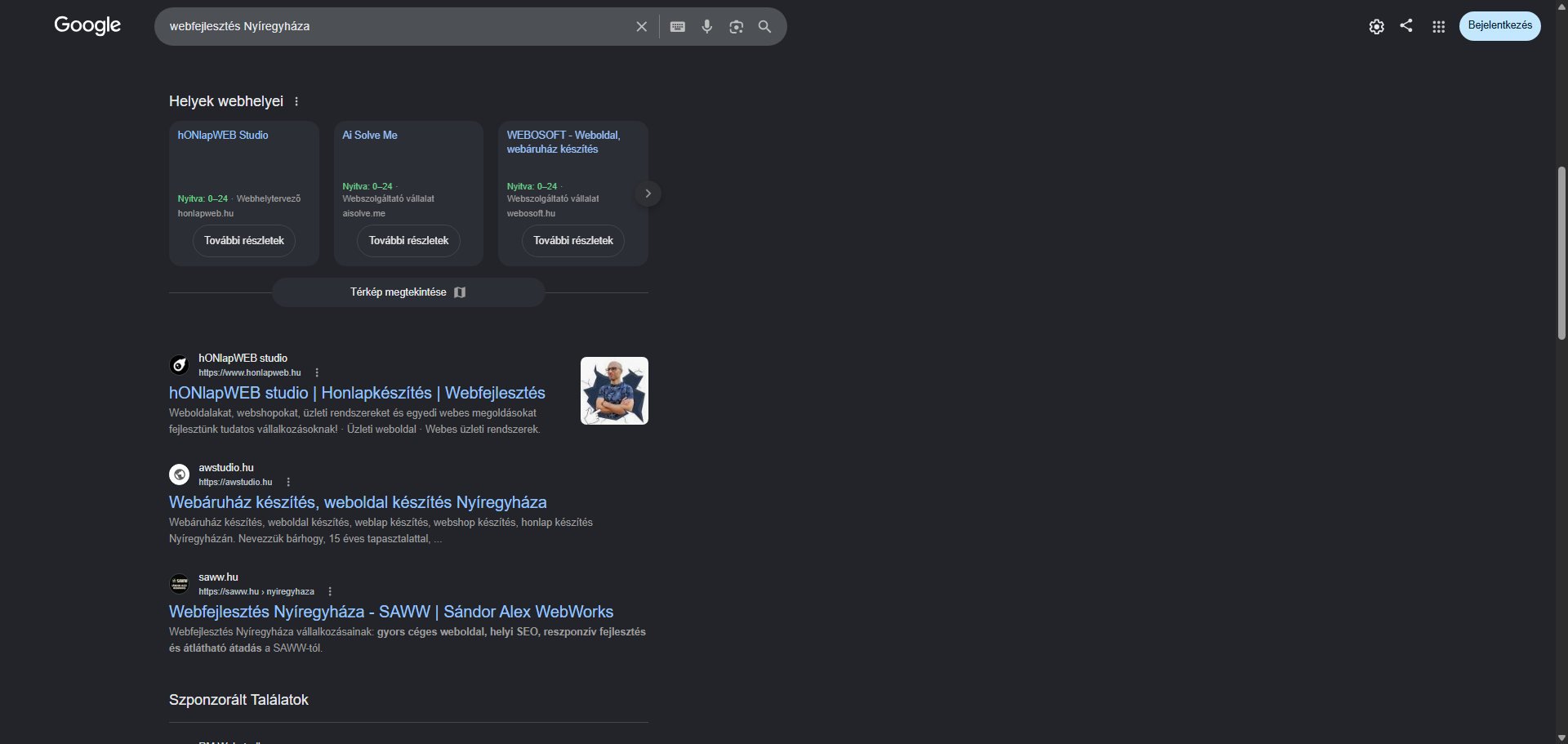Open the options menu for the awstudio.hu result
1568x744 pixels.
tap(288, 483)
